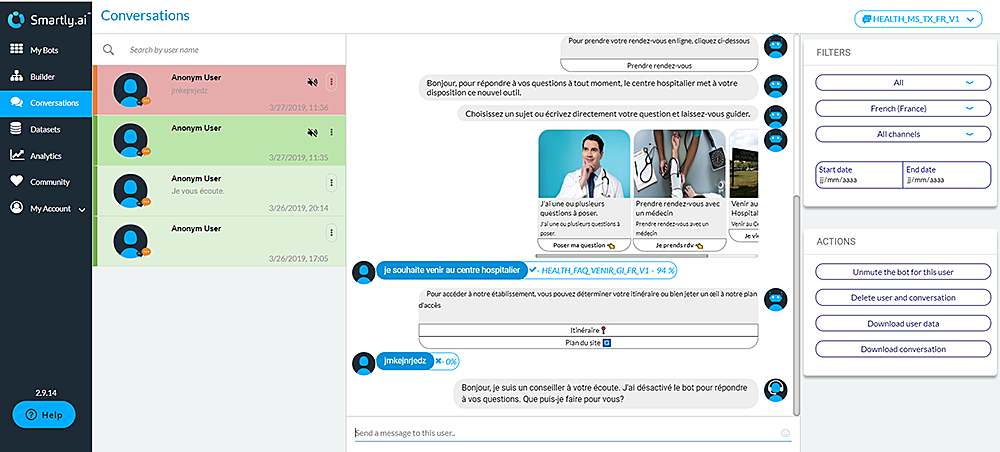Open three-dot menu on 3/26/2019, 17:05 conversation
The width and height of the screenshot is (1000, 452).
click(x=332, y=232)
